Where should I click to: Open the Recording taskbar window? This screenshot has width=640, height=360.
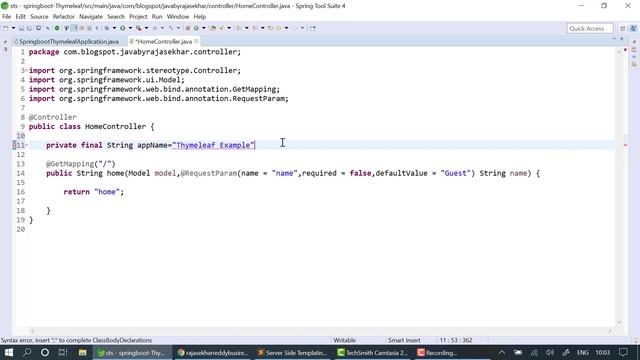click(438, 352)
